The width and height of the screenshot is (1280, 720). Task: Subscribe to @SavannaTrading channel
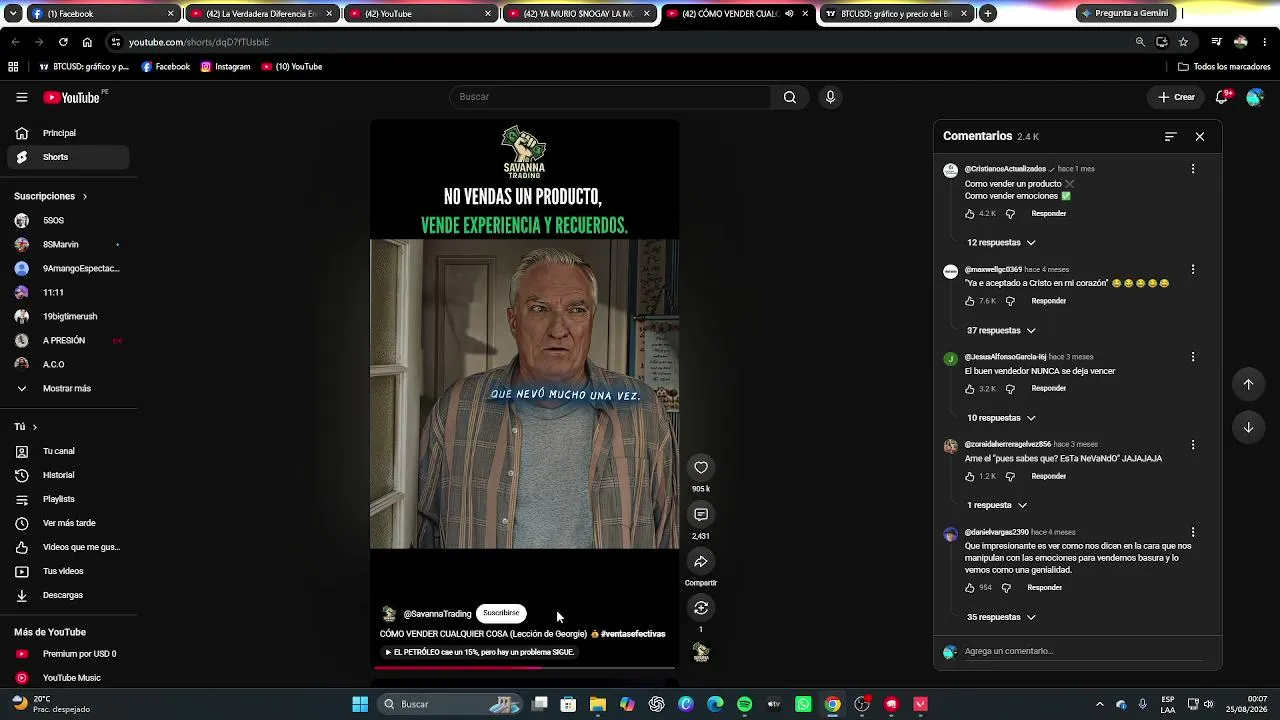[x=501, y=613]
